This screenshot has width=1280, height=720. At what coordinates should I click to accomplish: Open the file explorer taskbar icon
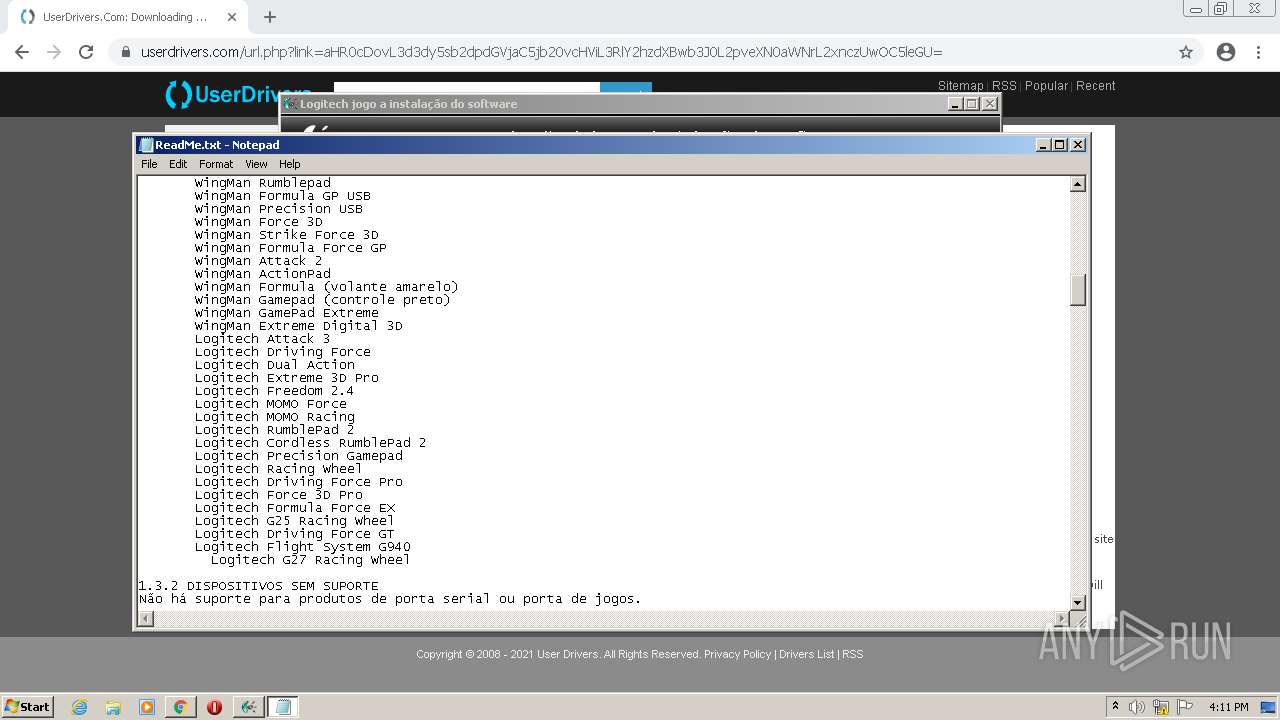(x=113, y=707)
